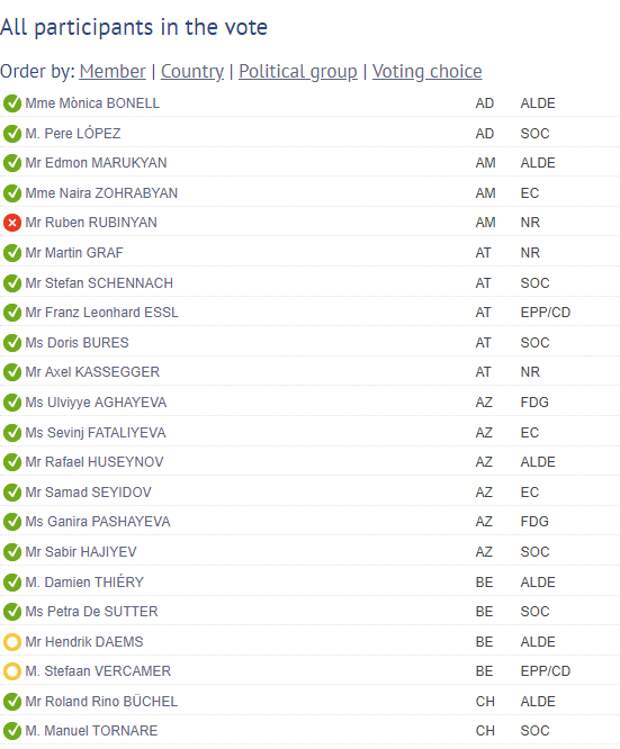The width and height of the screenshot is (620, 749).
Task: Click the vote icon next to Ganira PASHAYEVA
Action: (12, 522)
